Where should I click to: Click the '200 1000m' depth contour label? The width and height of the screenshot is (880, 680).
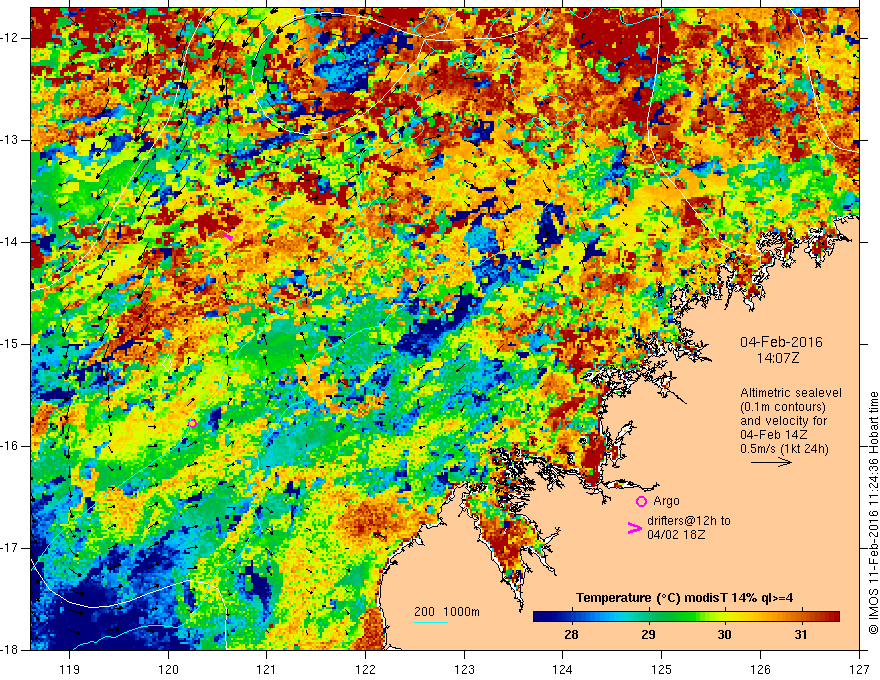447,612
